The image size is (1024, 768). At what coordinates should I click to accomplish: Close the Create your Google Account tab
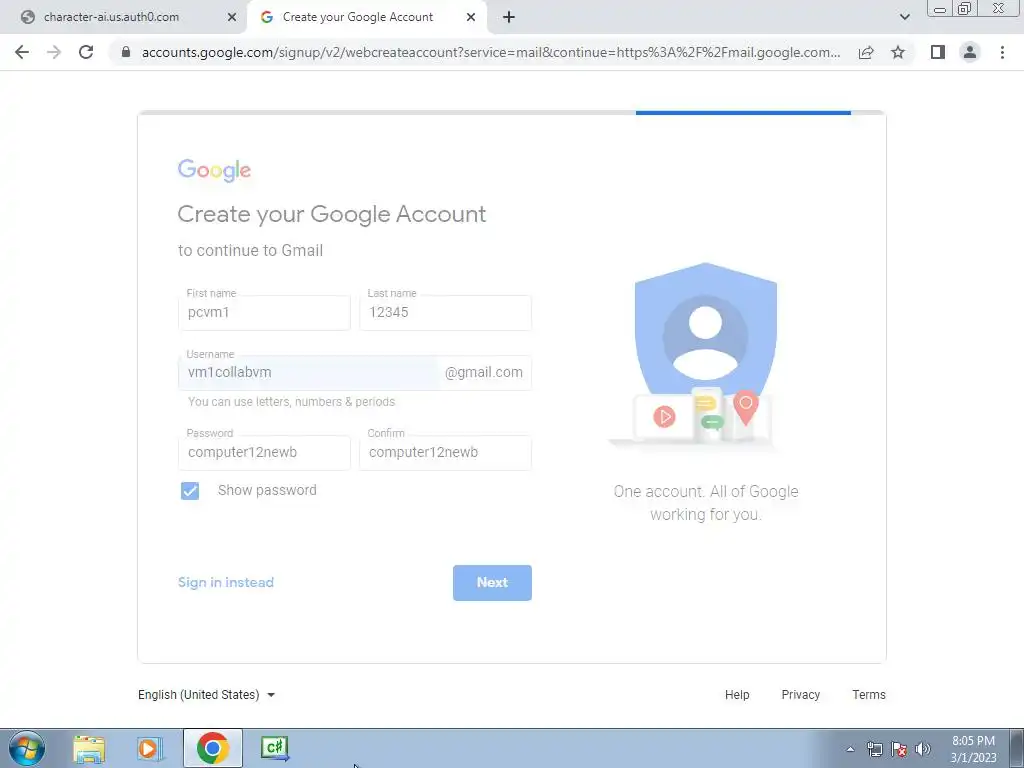pos(471,17)
